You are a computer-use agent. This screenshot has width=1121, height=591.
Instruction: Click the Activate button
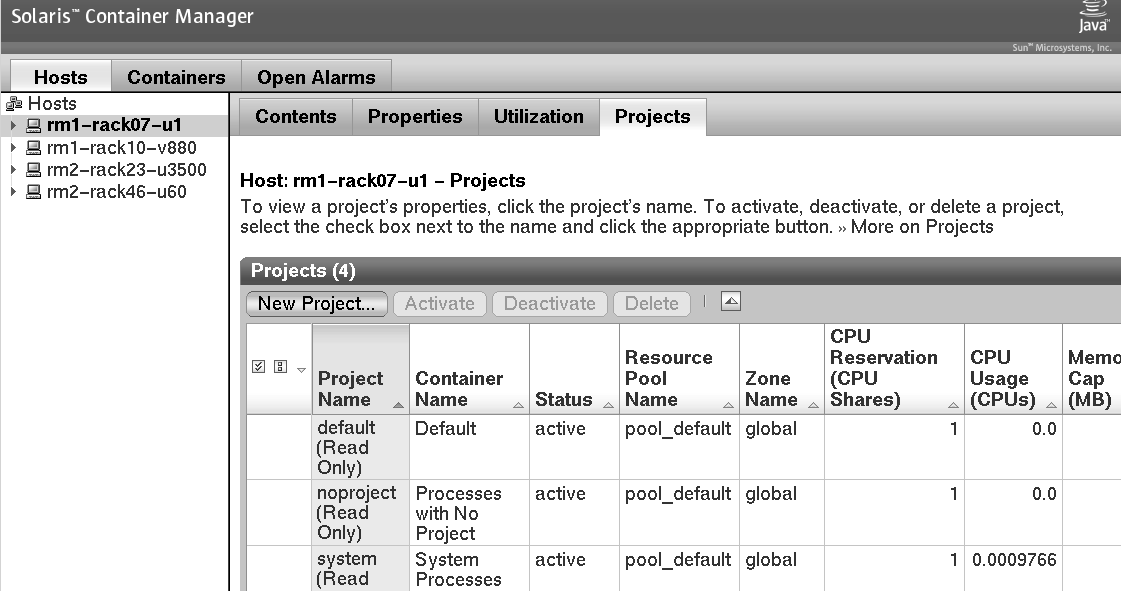pos(440,304)
